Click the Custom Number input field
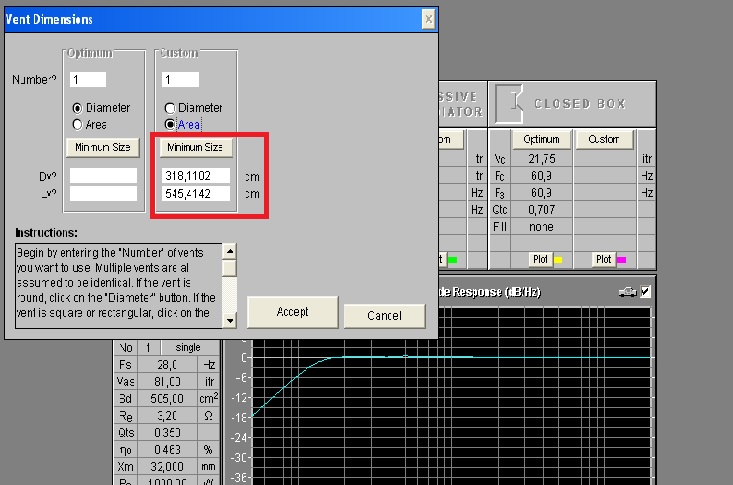This screenshot has width=733, height=485. tap(181, 79)
